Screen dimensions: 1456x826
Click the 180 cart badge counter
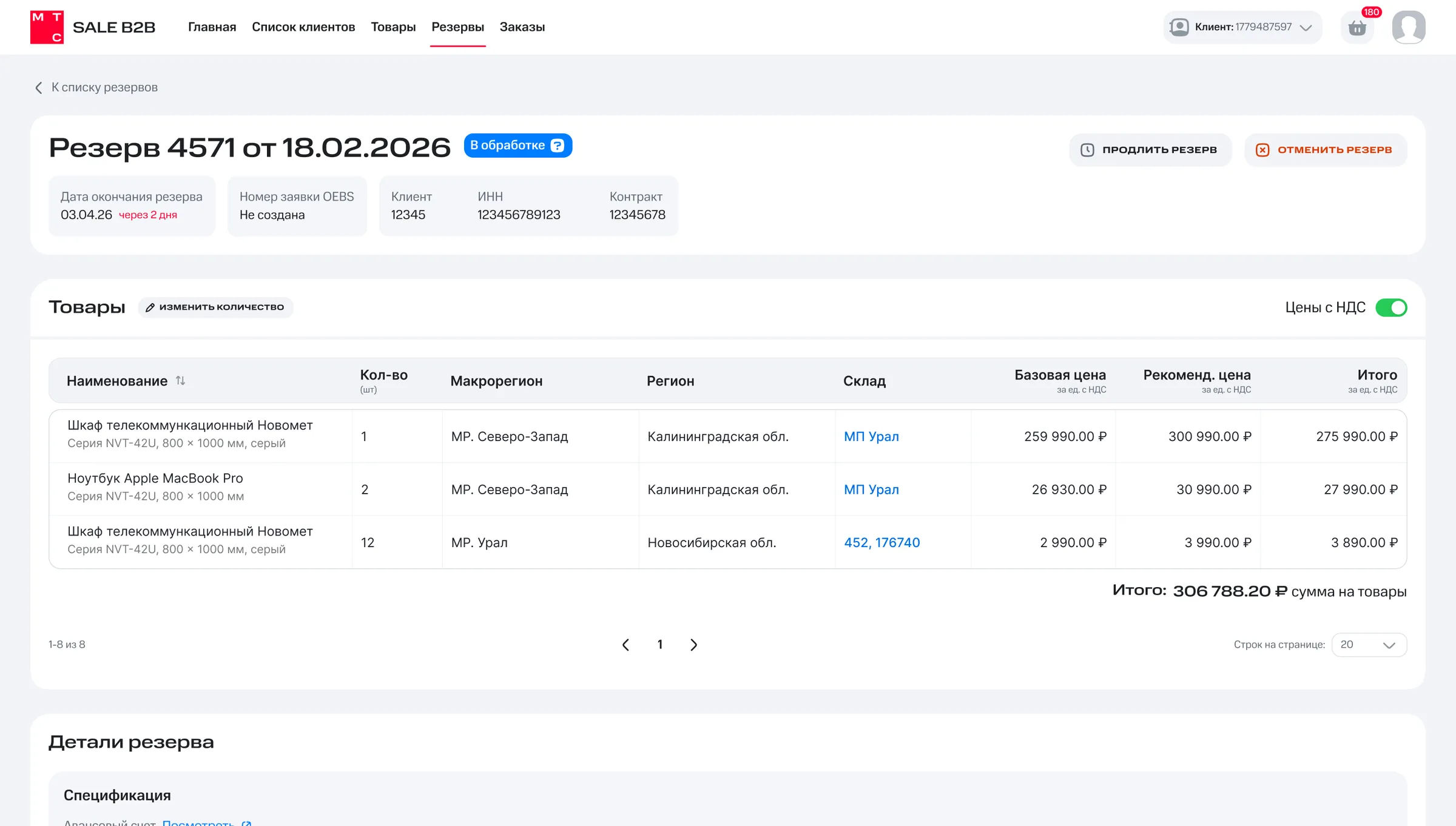pyautogui.click(x=1371, y=12)
